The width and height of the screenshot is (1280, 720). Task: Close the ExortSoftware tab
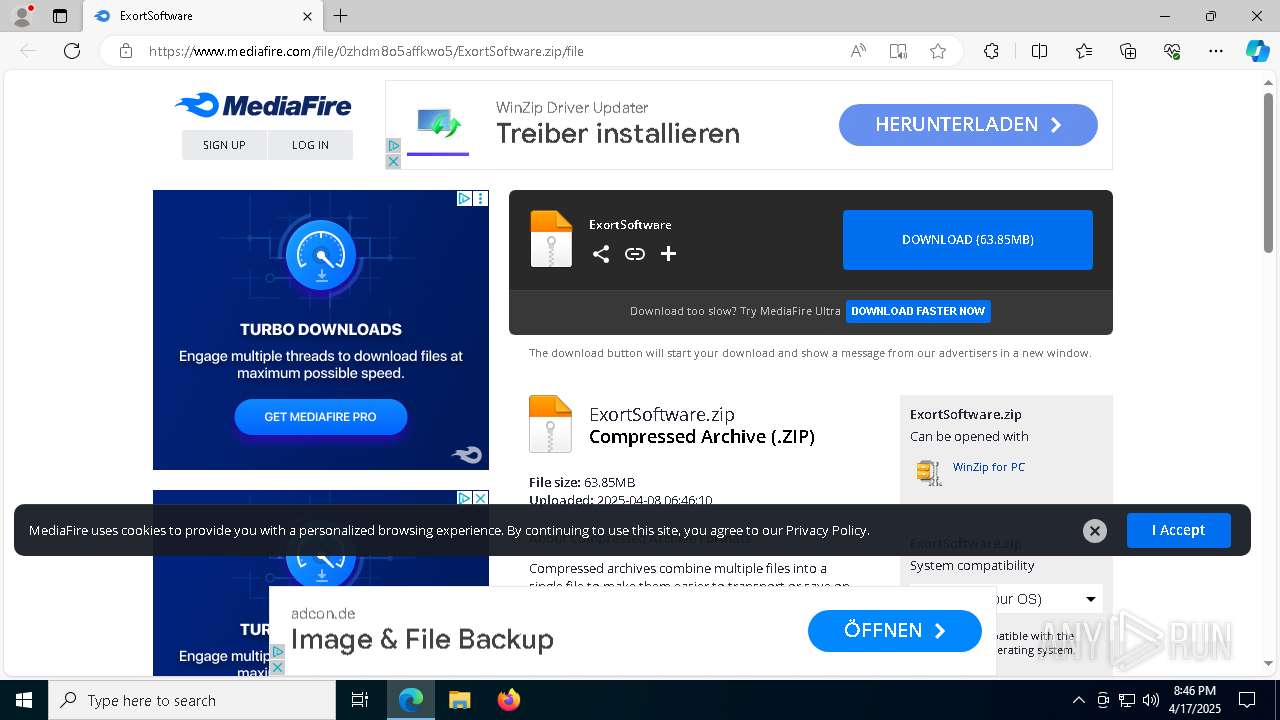307,16
